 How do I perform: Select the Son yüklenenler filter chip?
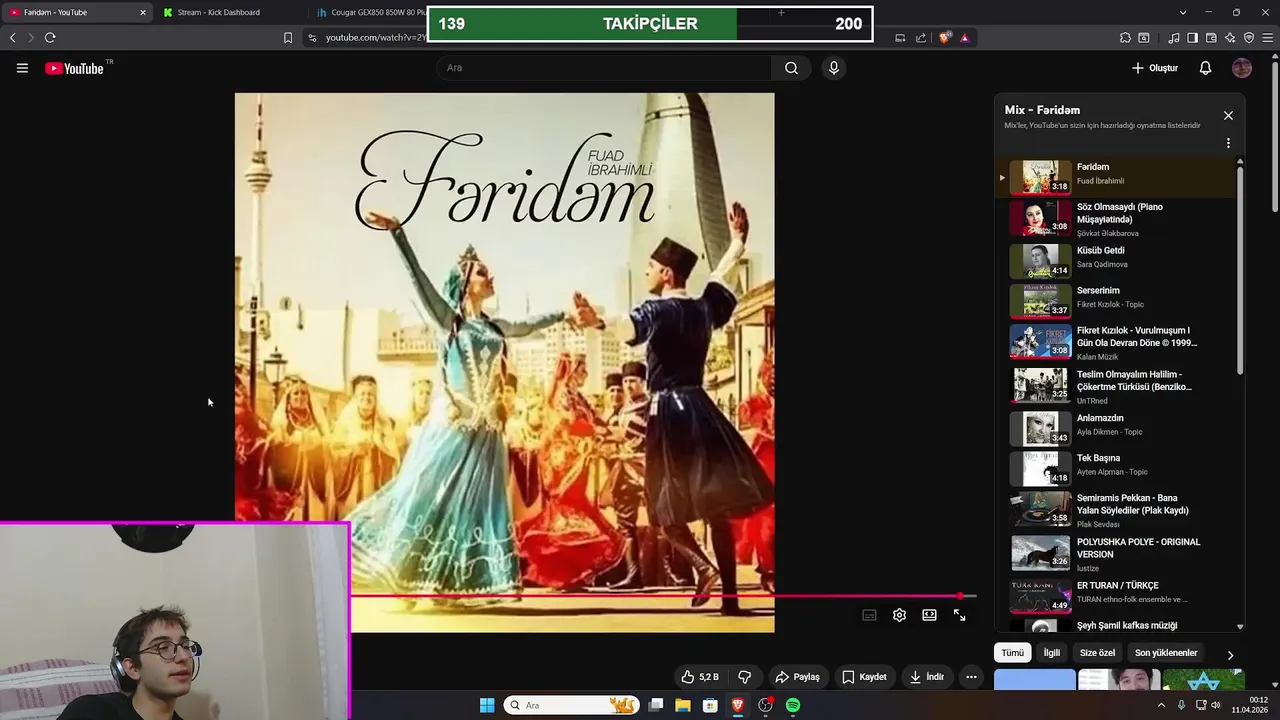[x=1166, y=653]
